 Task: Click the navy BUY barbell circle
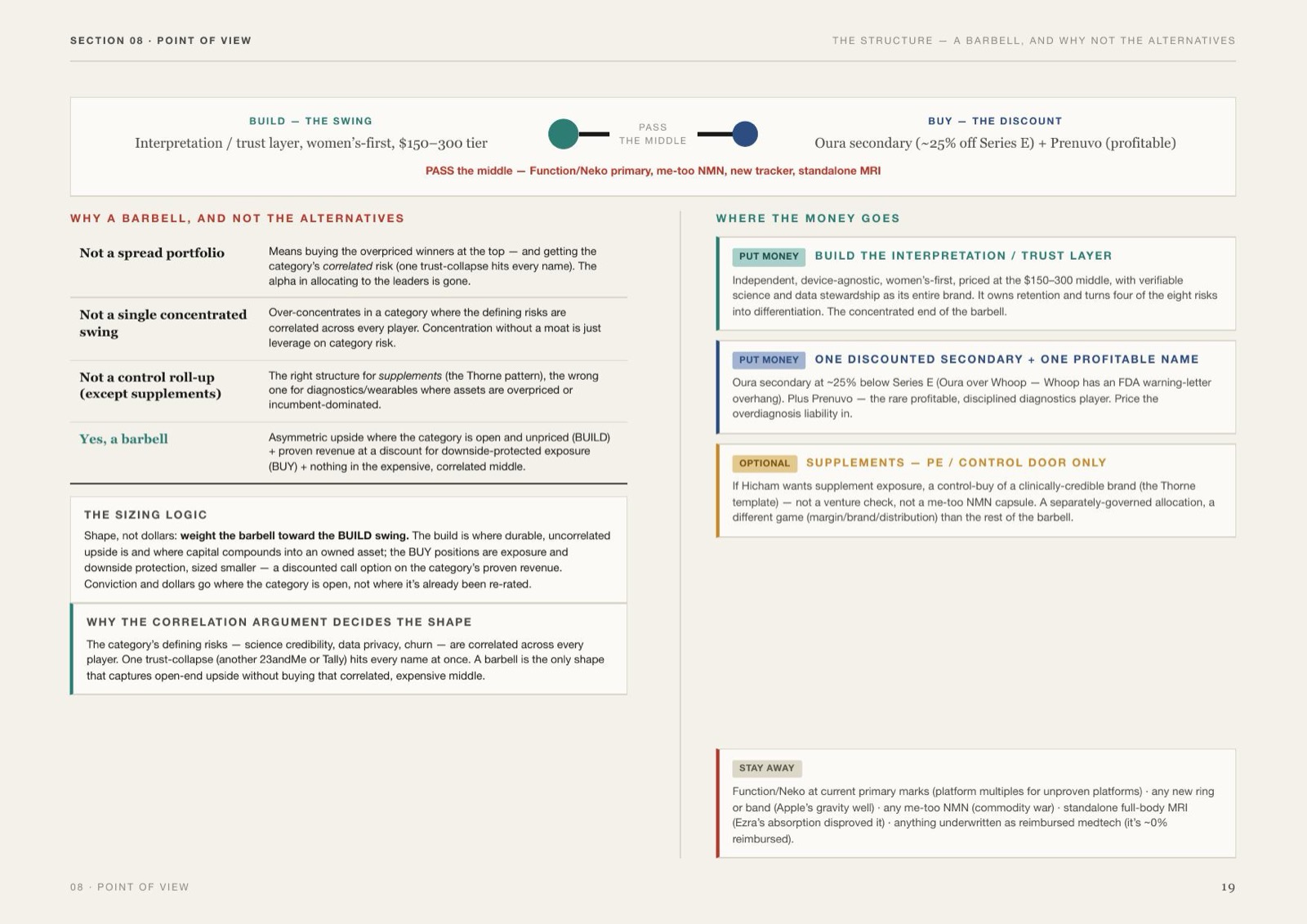tap(745, 134)
